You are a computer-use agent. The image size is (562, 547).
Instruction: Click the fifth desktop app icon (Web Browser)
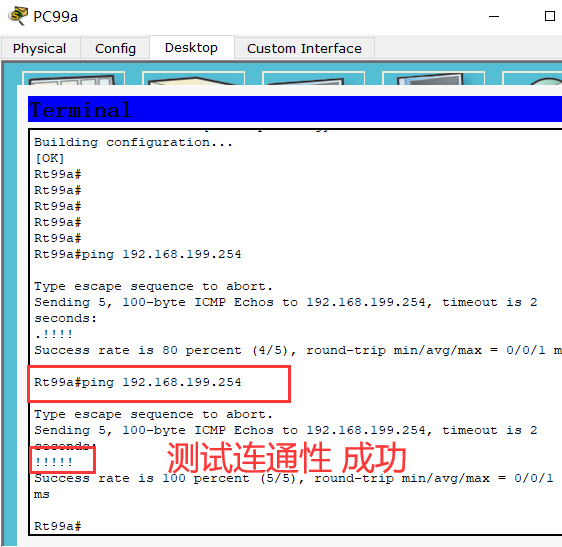click(x=532, y=79)
